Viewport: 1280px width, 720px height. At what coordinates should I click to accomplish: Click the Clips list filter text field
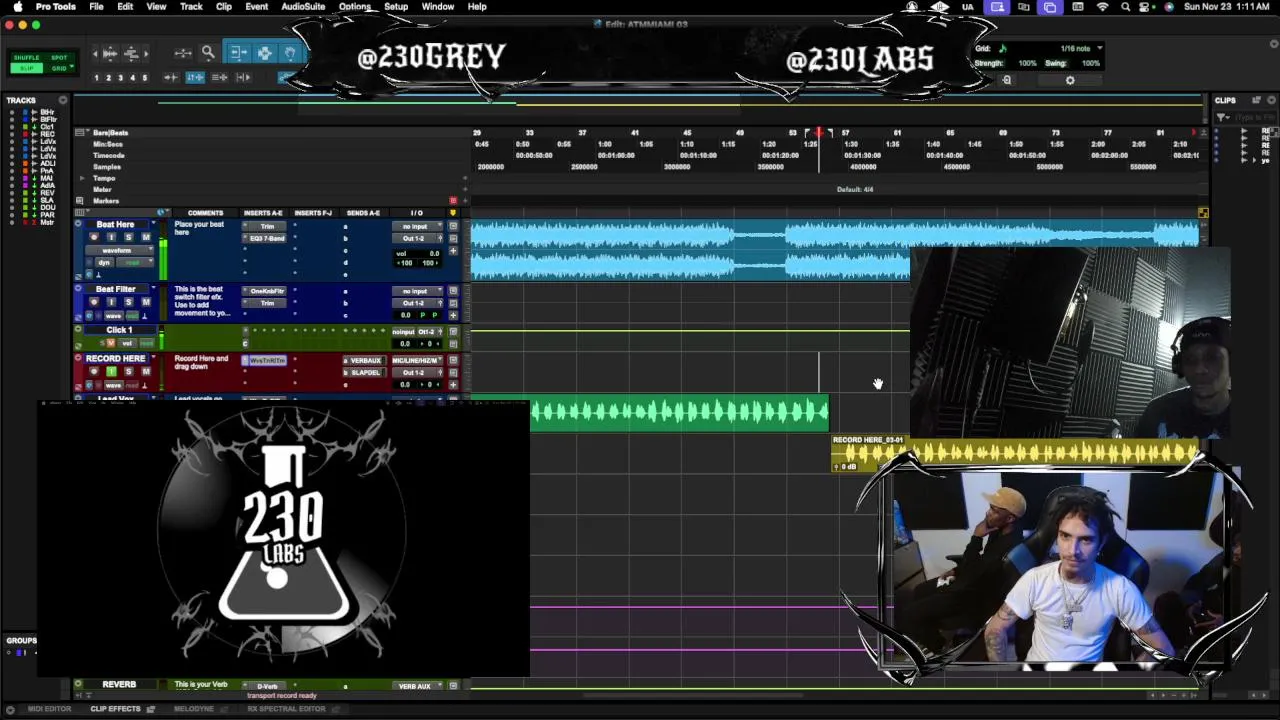click(1255, 117)
